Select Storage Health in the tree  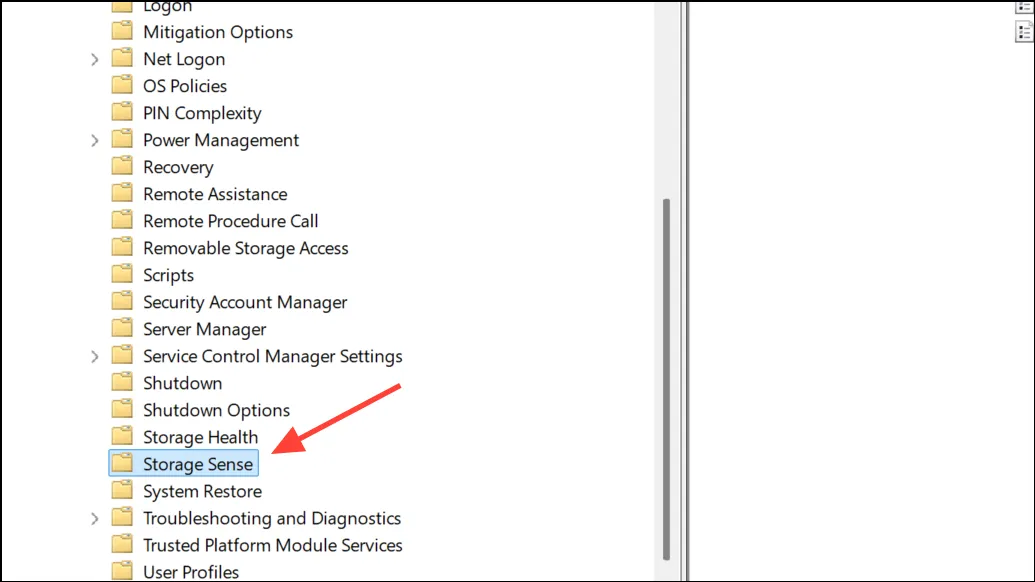click(x=200, y=437)
